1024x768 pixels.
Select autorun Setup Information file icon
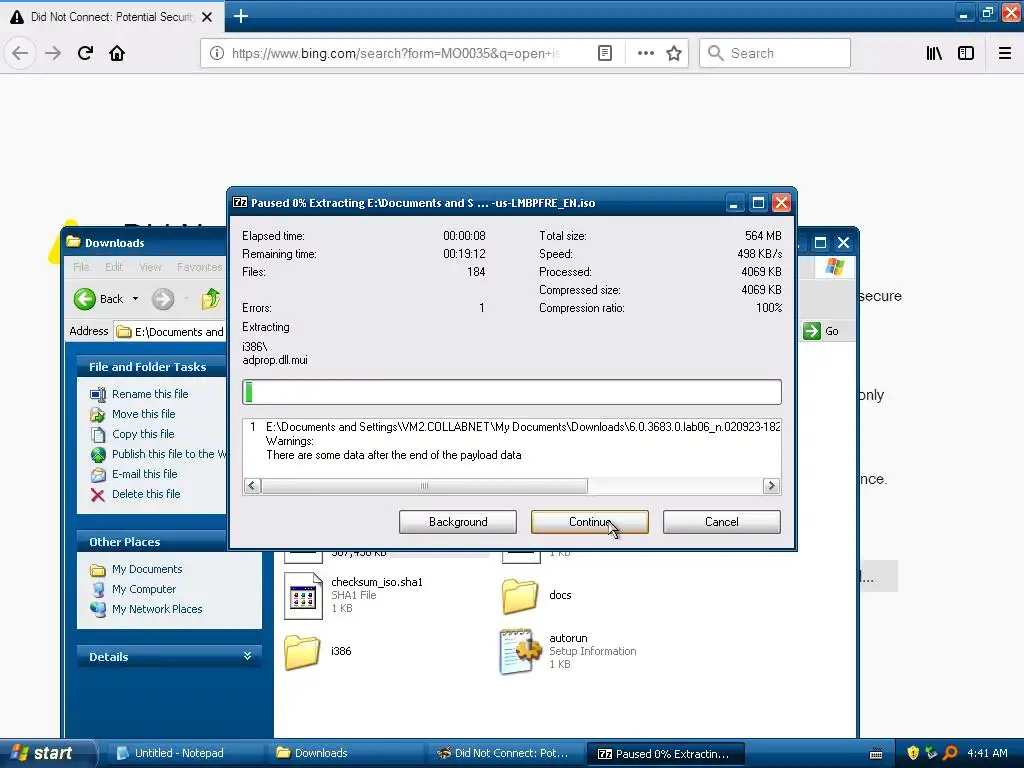point(520,651)
